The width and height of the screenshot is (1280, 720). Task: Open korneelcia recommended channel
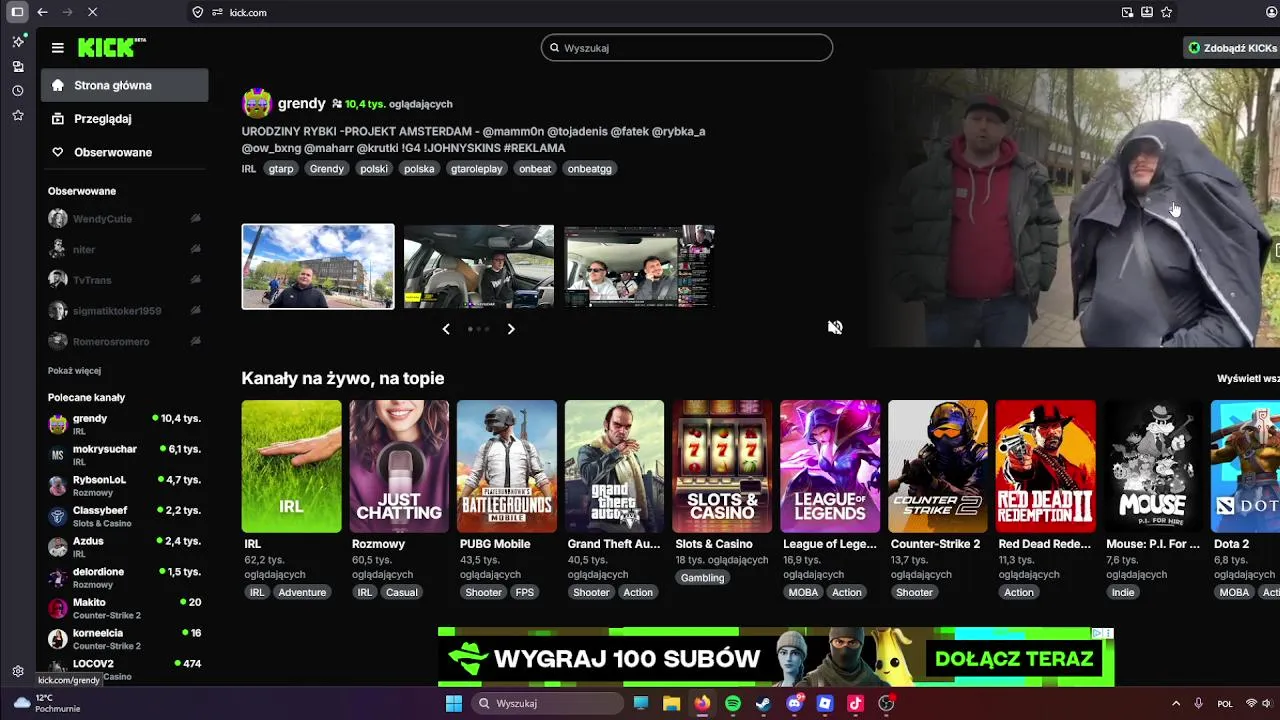tap(125, 639)
